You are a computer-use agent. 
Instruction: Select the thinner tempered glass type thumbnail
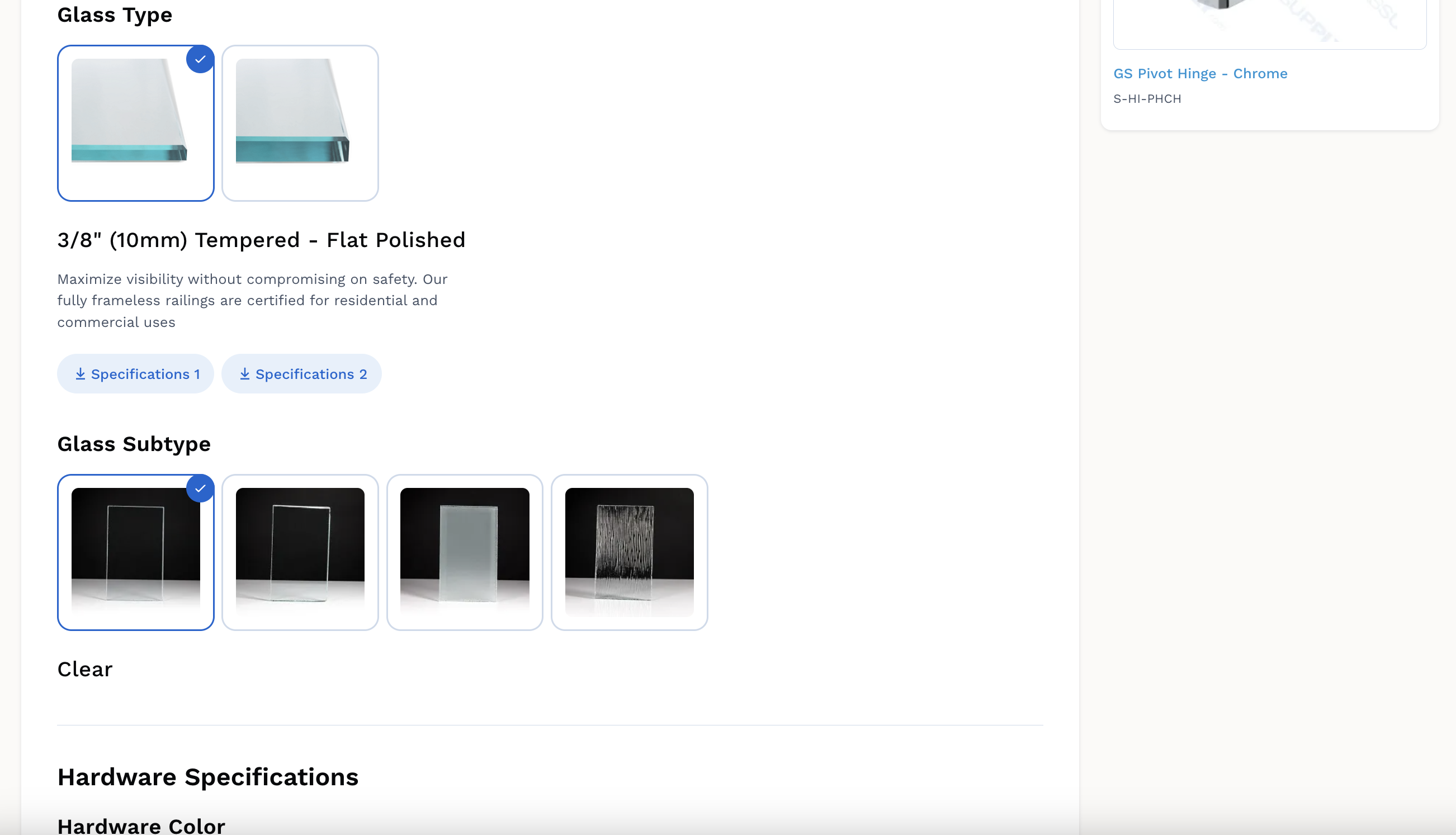(135, 124)
